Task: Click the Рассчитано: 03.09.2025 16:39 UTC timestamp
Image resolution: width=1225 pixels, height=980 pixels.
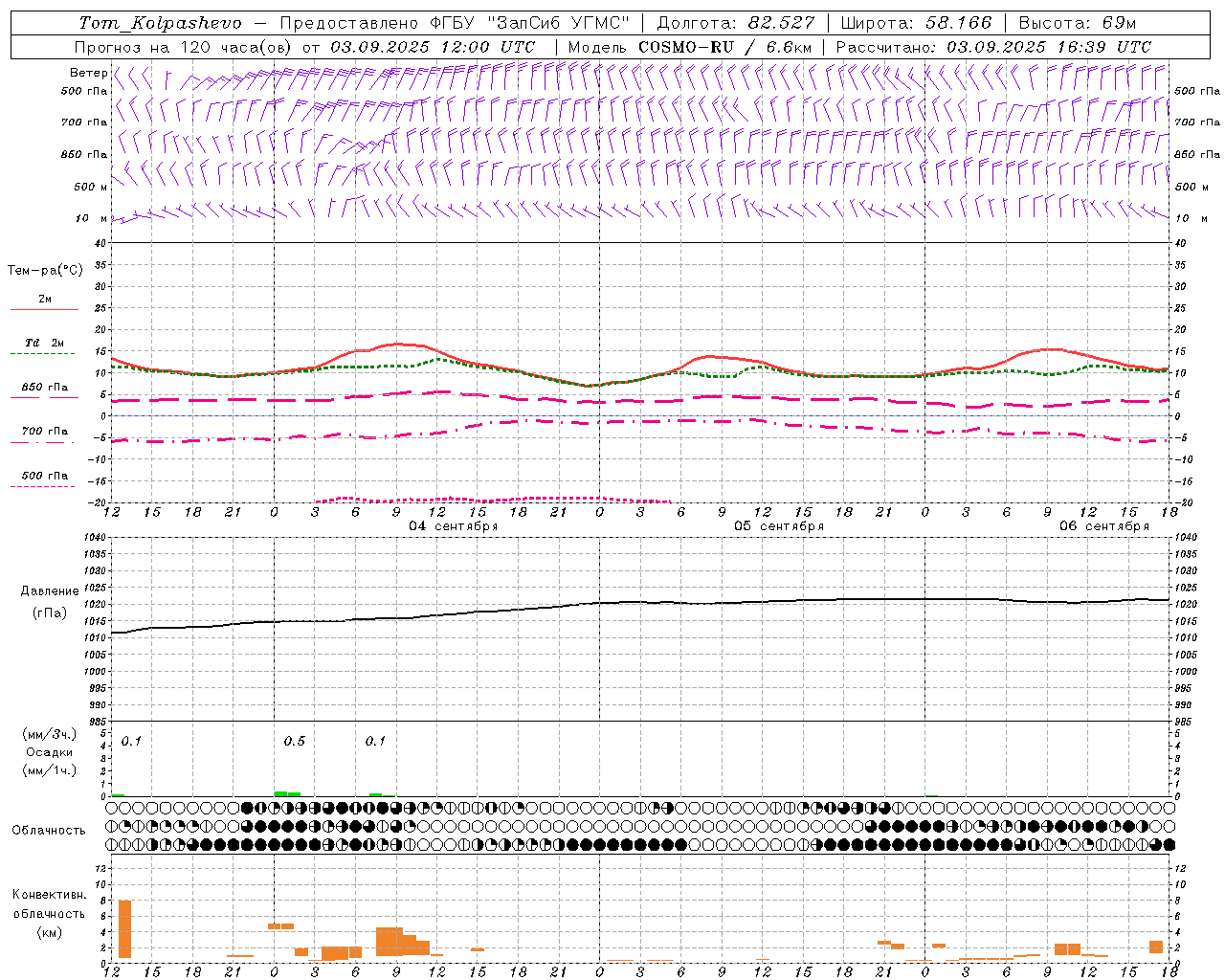Action: tap(993, 47)
